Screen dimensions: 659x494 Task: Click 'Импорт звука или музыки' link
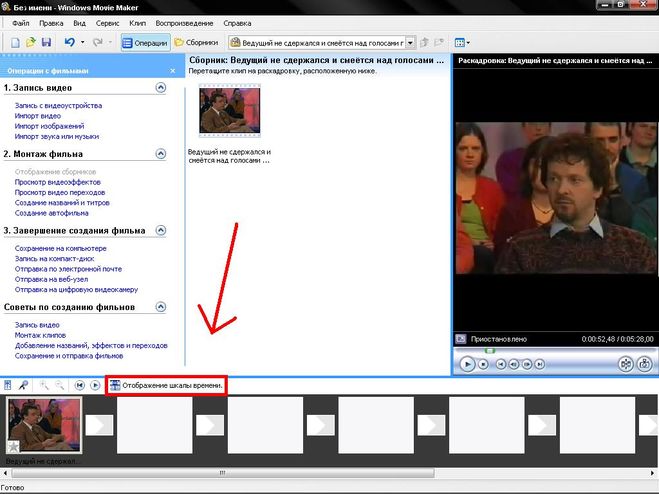click(57, 136)
